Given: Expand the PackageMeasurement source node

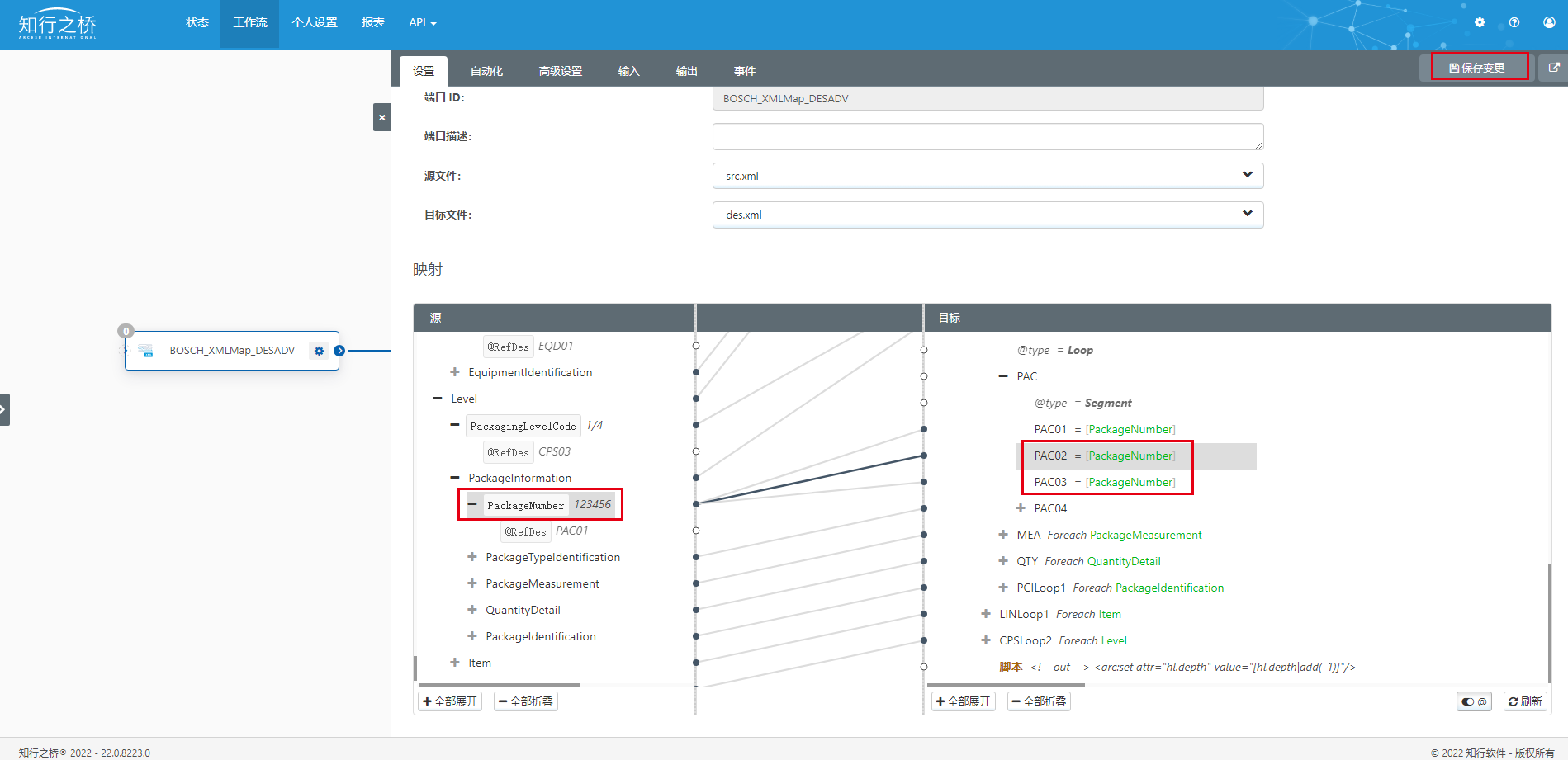Looking at the screenshot, I should [x=472, y=583].
